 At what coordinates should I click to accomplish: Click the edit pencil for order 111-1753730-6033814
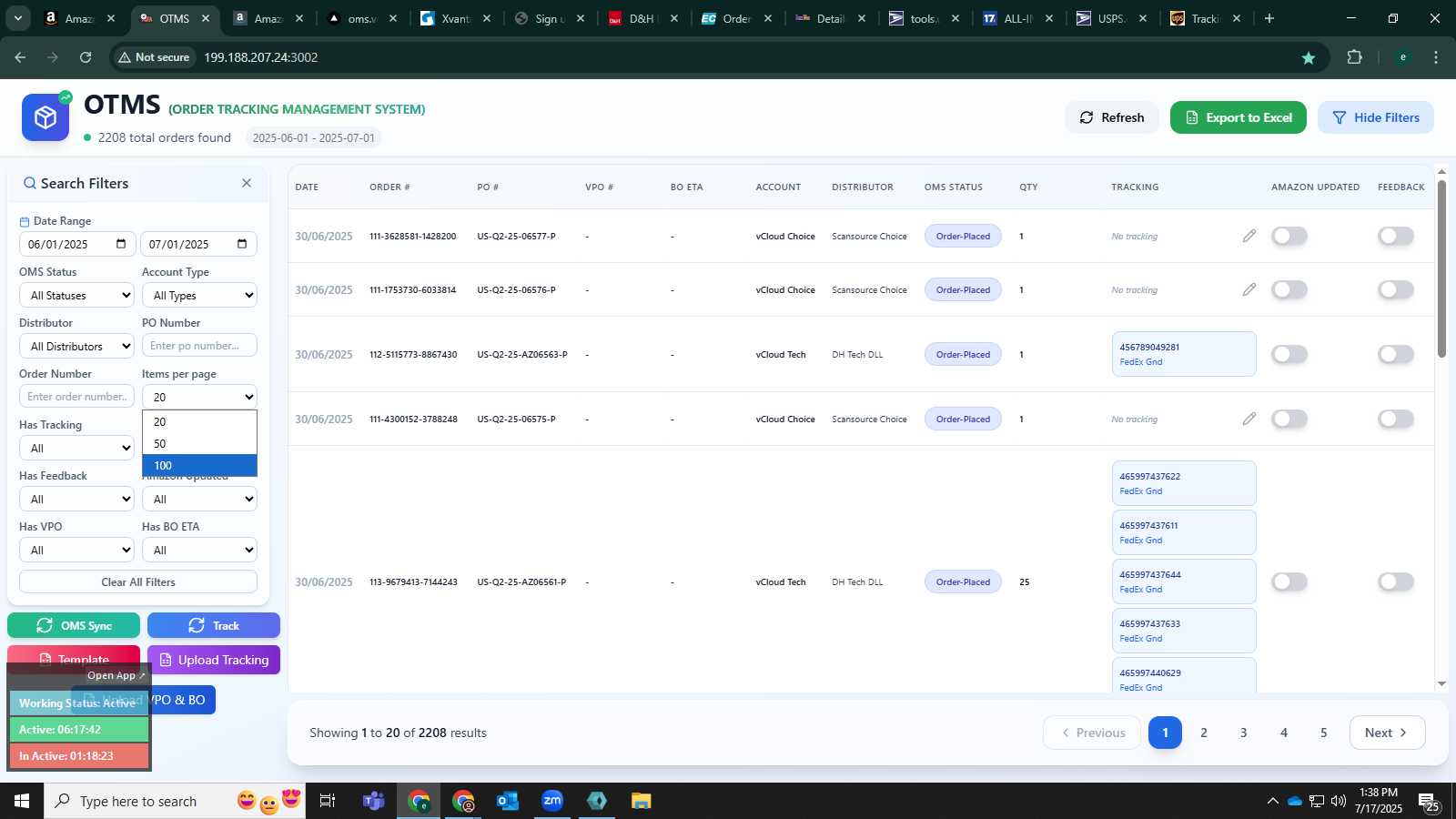(x=1249, y=289)
